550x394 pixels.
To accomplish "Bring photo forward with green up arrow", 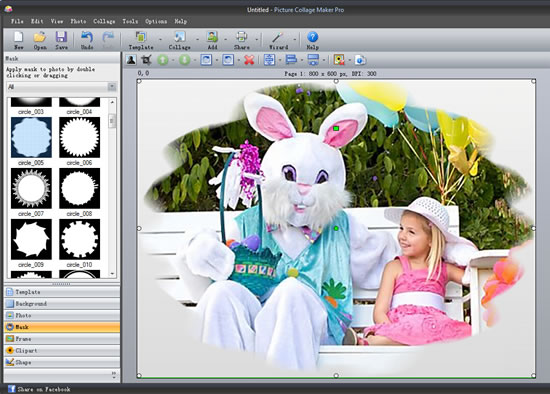I will click(x=163, y=60).
